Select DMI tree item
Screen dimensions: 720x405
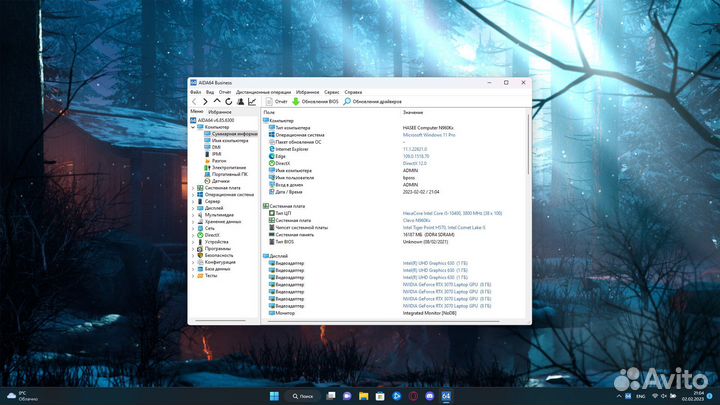[x=212, y=147]
